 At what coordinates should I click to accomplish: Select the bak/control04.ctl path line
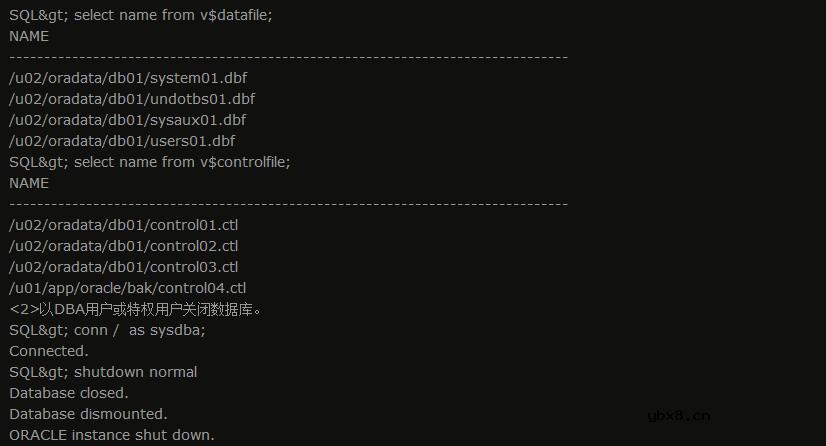127,288
